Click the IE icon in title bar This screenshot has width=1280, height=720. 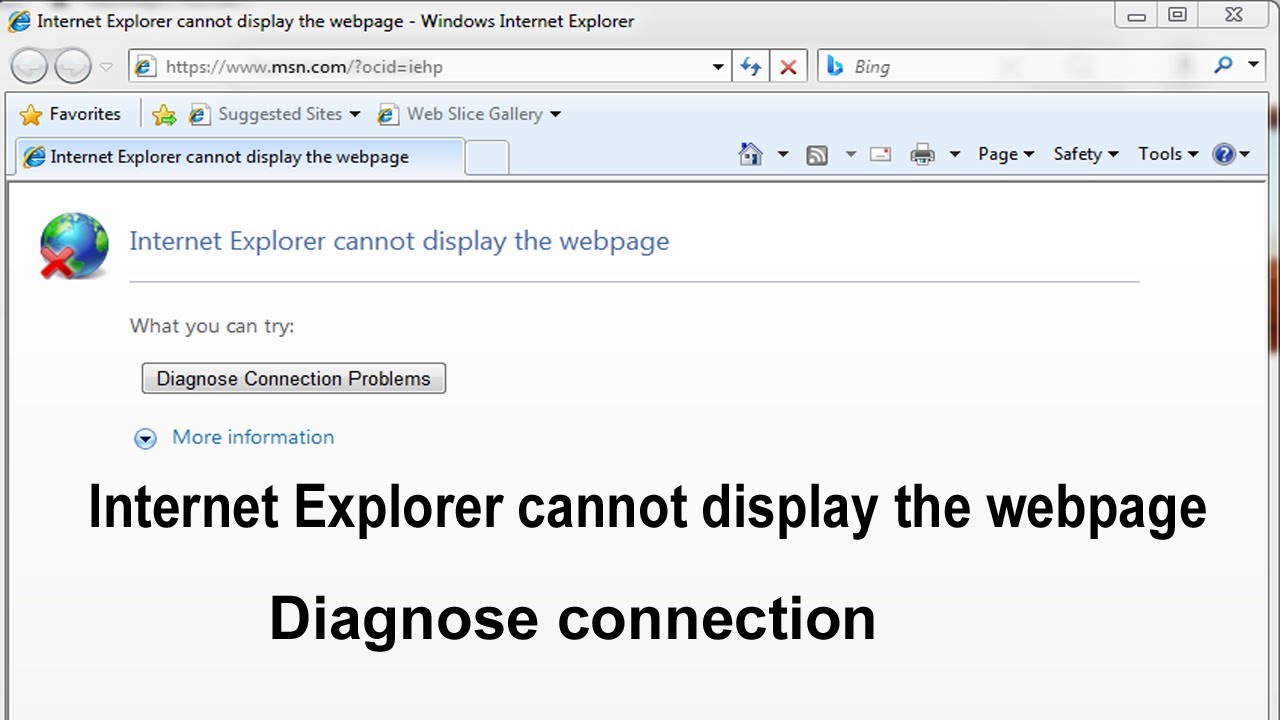point(19,21)
